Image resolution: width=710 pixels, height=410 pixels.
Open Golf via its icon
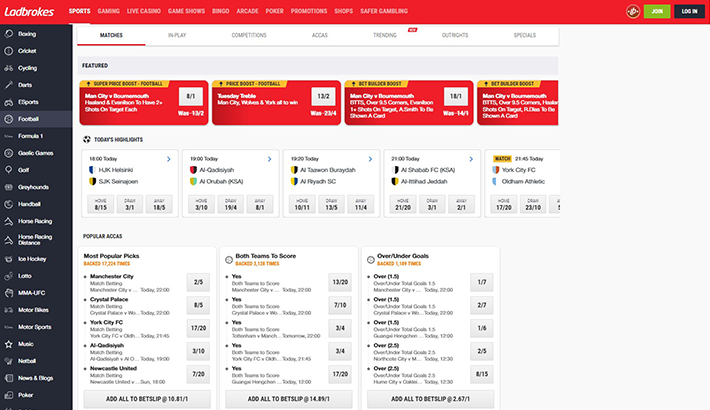pyautogui.click(x=9, y=170)
